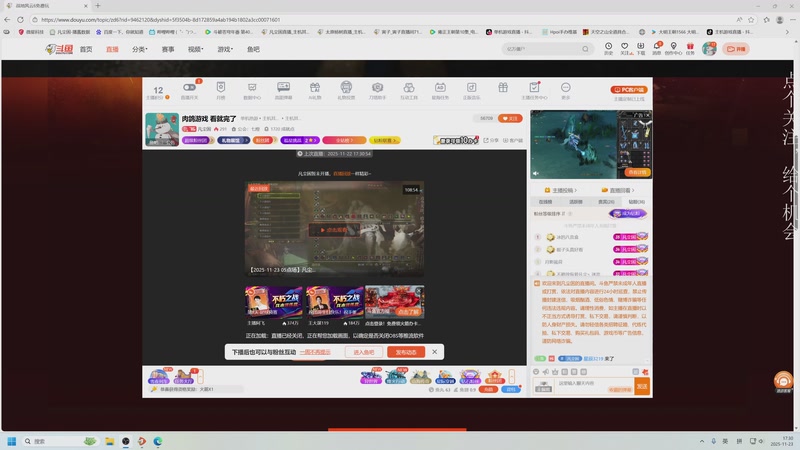Open the gift voting robot icon
Screen dimensions: 800x450
[346, 87]
